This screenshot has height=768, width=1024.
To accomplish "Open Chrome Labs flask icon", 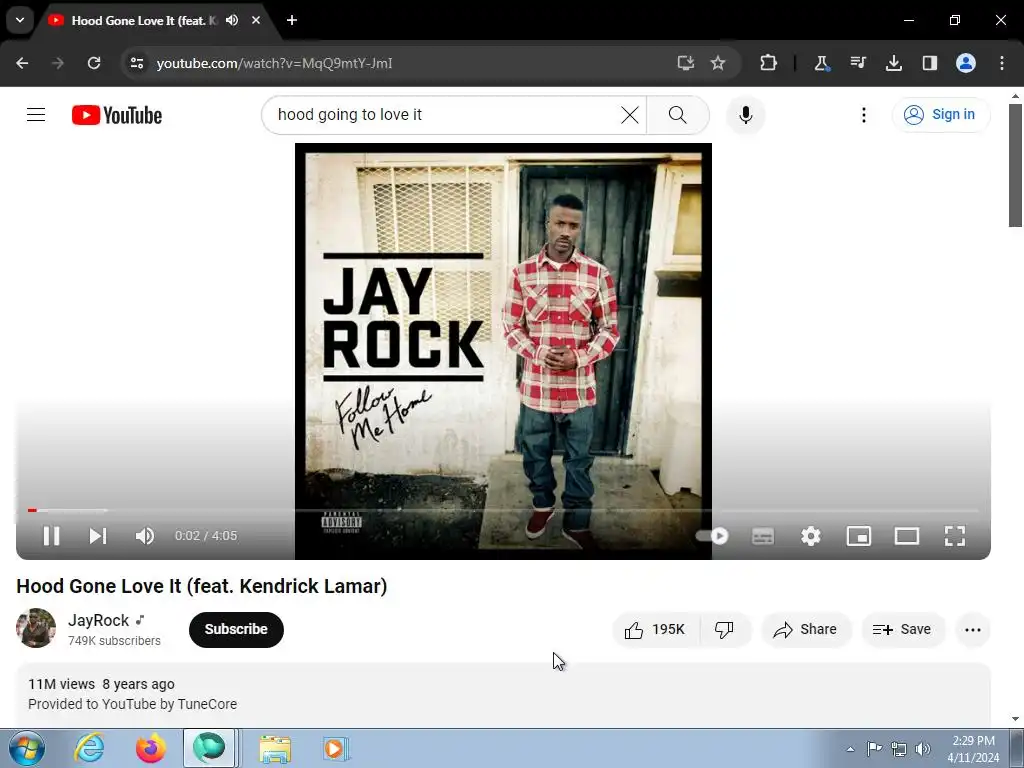I will tap(822, 63).
